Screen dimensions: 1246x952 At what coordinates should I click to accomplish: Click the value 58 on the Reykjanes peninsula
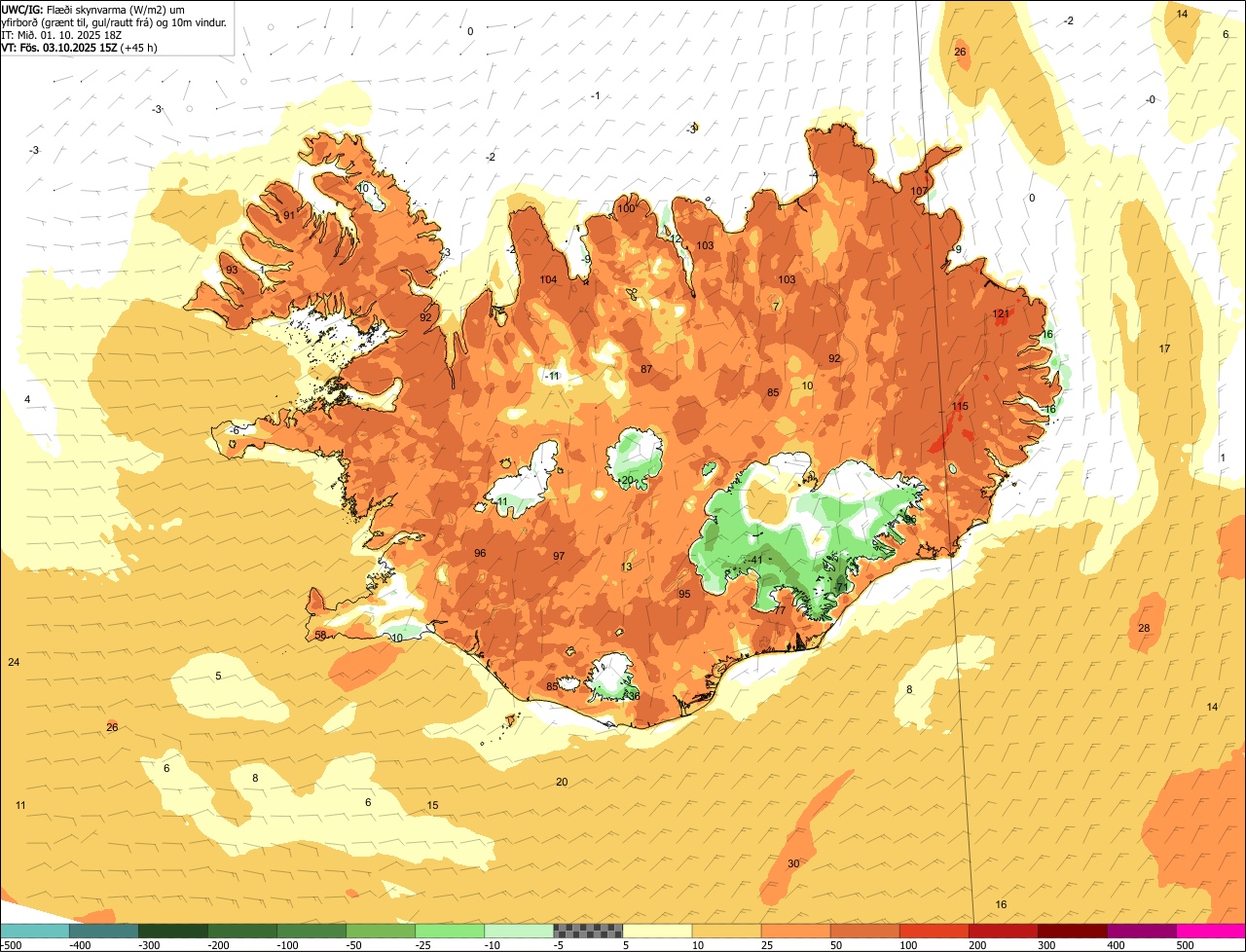[x=321, y=636]
